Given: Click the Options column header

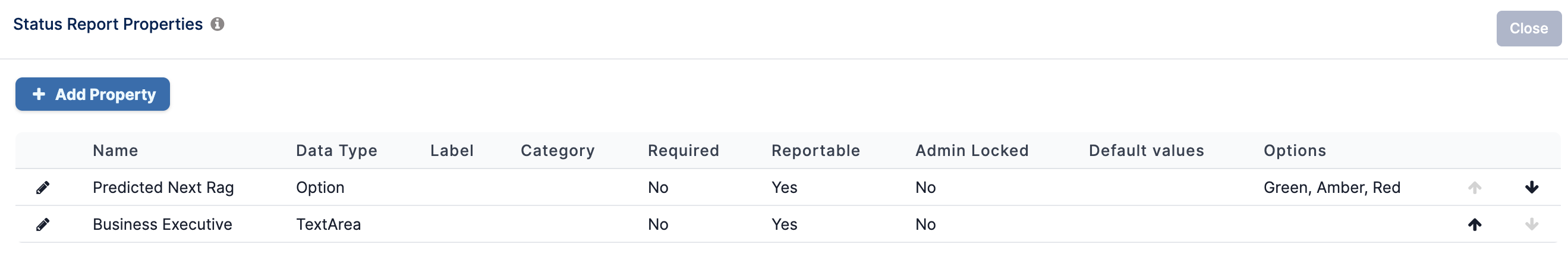Looking at the screenshot, I should pos(1295,151).
